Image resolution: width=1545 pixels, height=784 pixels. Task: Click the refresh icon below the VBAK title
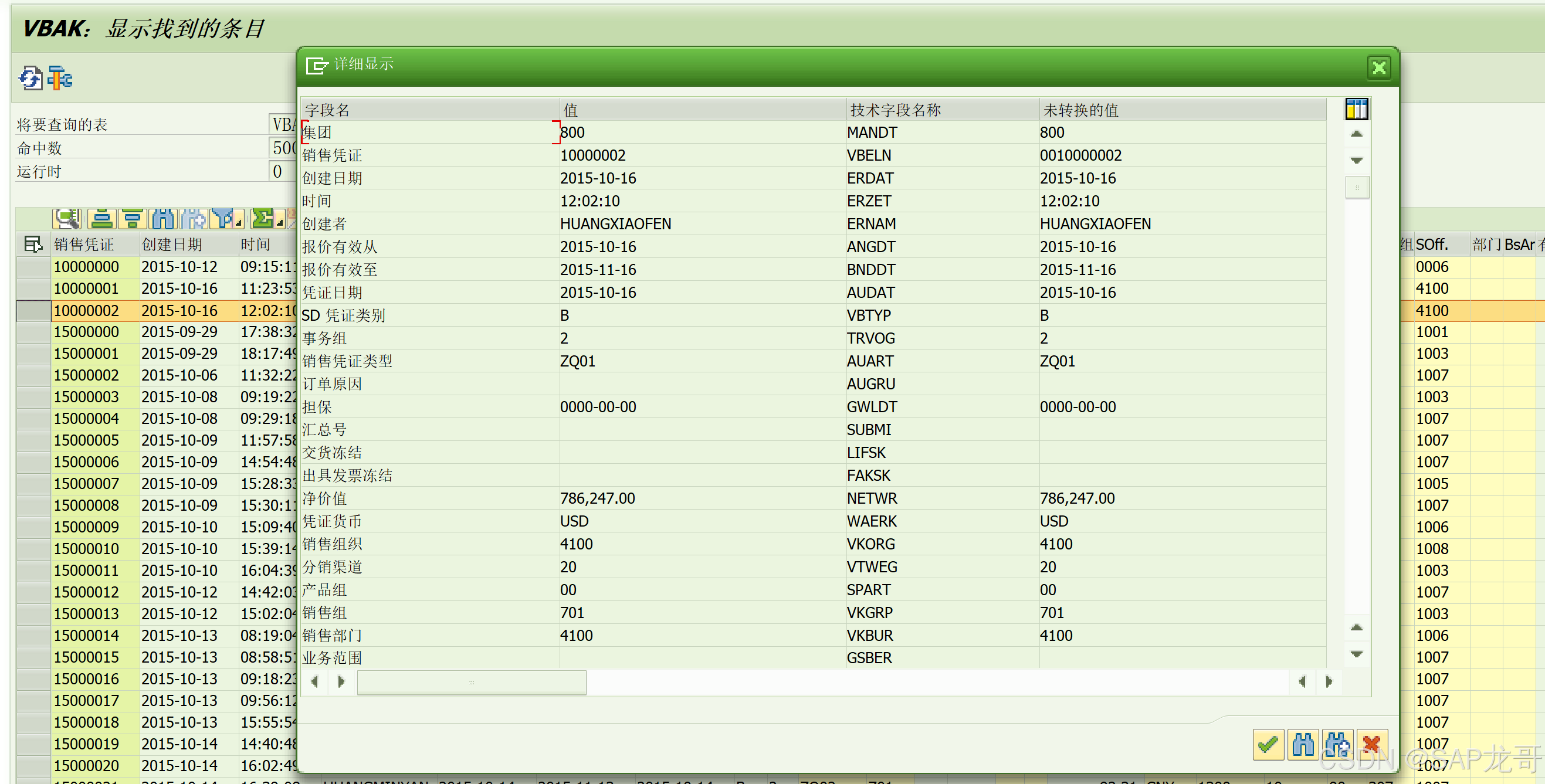(x=30, y=79)
